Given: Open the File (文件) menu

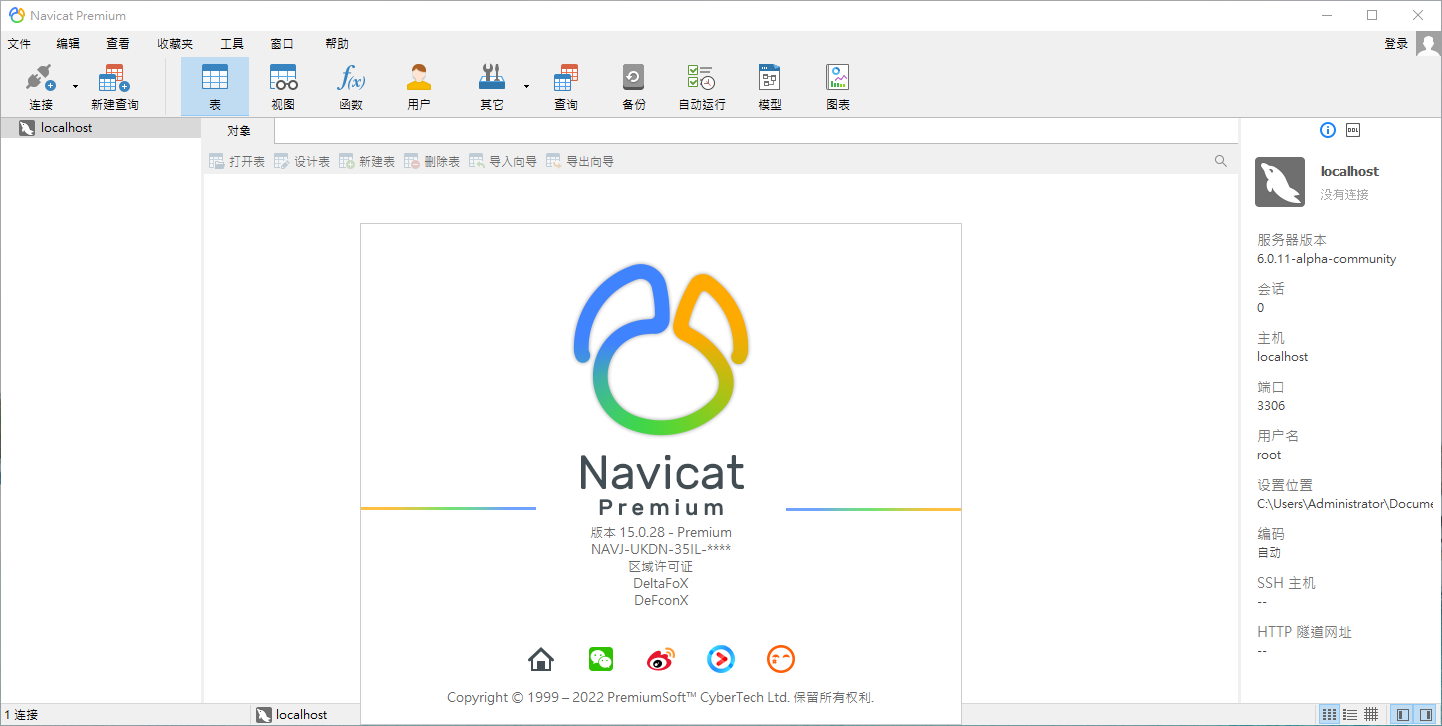Looking at the screenshot, I should click(19, 44).
